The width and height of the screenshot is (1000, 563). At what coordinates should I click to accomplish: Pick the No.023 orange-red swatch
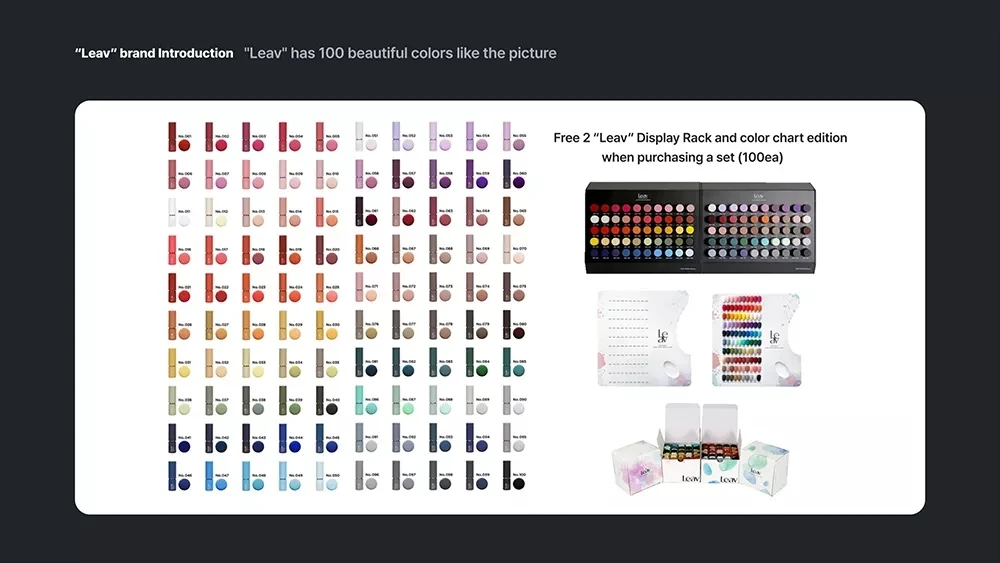click(258, 296)
